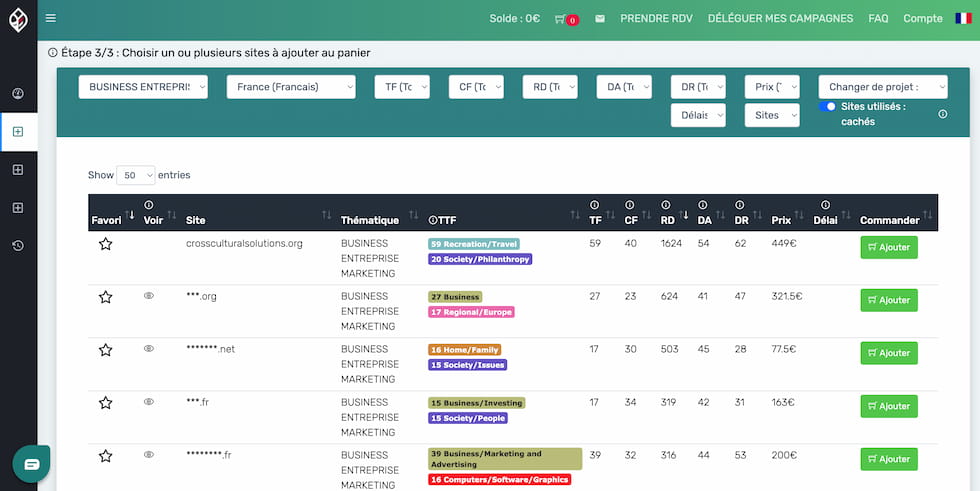Image resolution: width=980 pixels, height=491 pixels.
Task: Open the third grid sidebar icon
Action: tap(18, 207)
